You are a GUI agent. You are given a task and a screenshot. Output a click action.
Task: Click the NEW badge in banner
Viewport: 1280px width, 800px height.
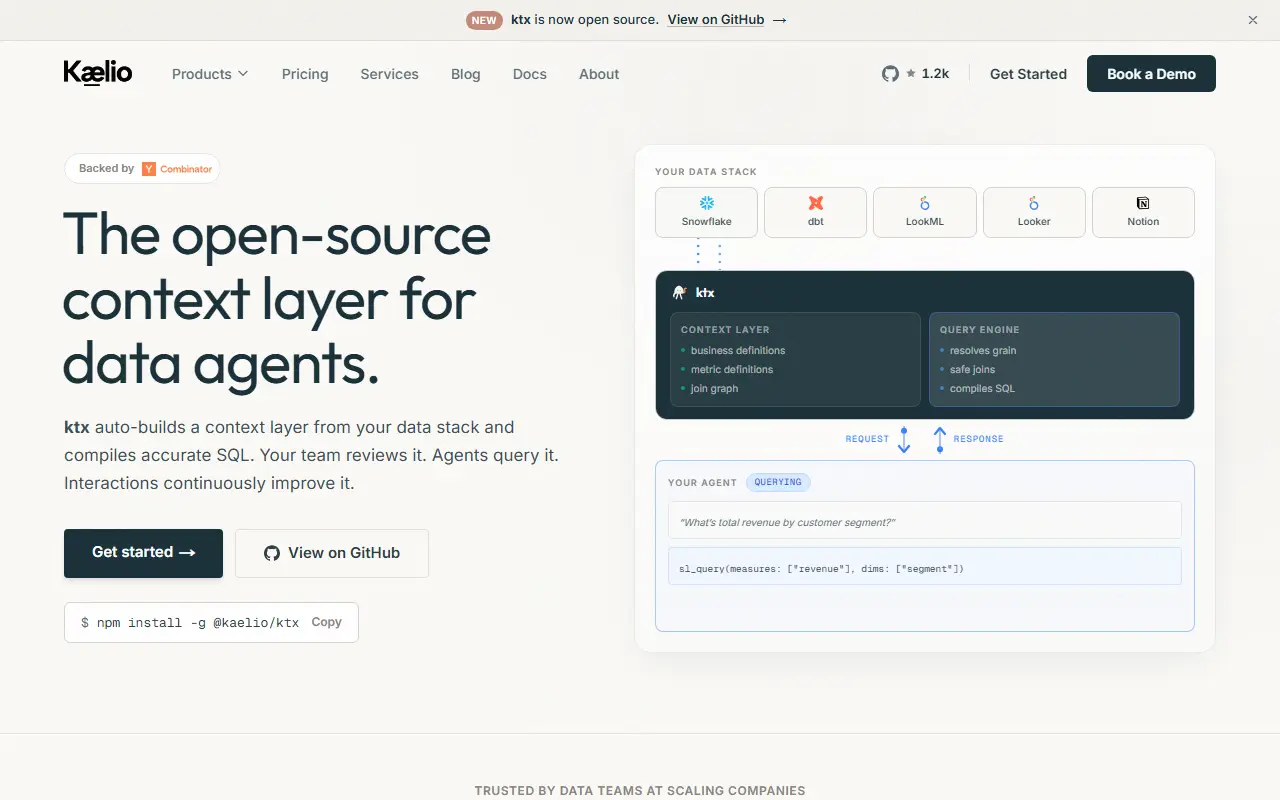484,20
